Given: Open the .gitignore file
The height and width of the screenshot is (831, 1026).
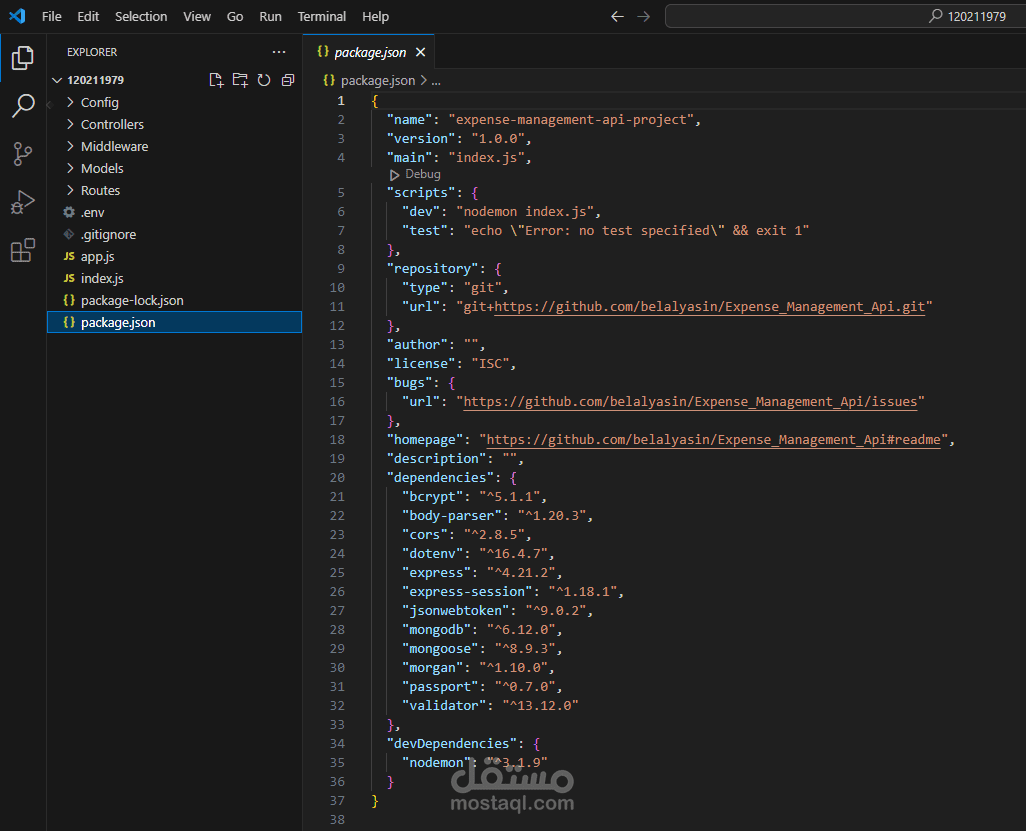Looking at the screenshot, I should pos(174,234).
